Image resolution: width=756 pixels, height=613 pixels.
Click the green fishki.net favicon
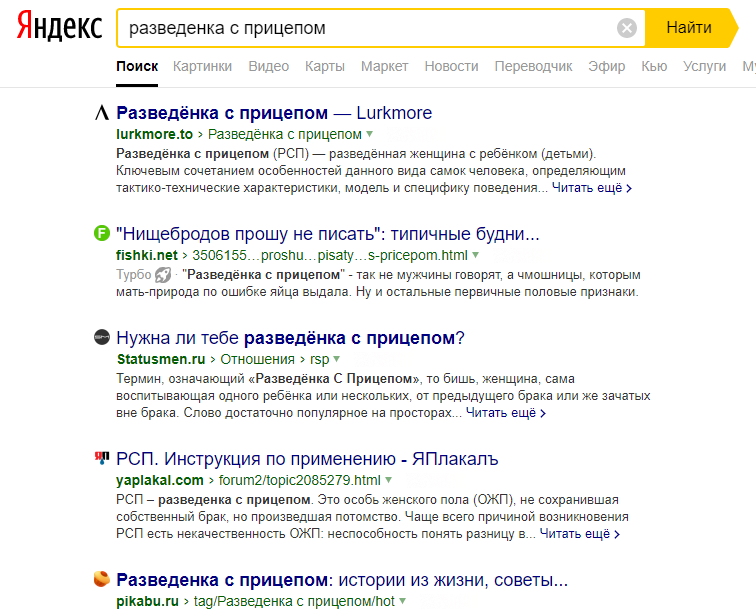[102, 233]
